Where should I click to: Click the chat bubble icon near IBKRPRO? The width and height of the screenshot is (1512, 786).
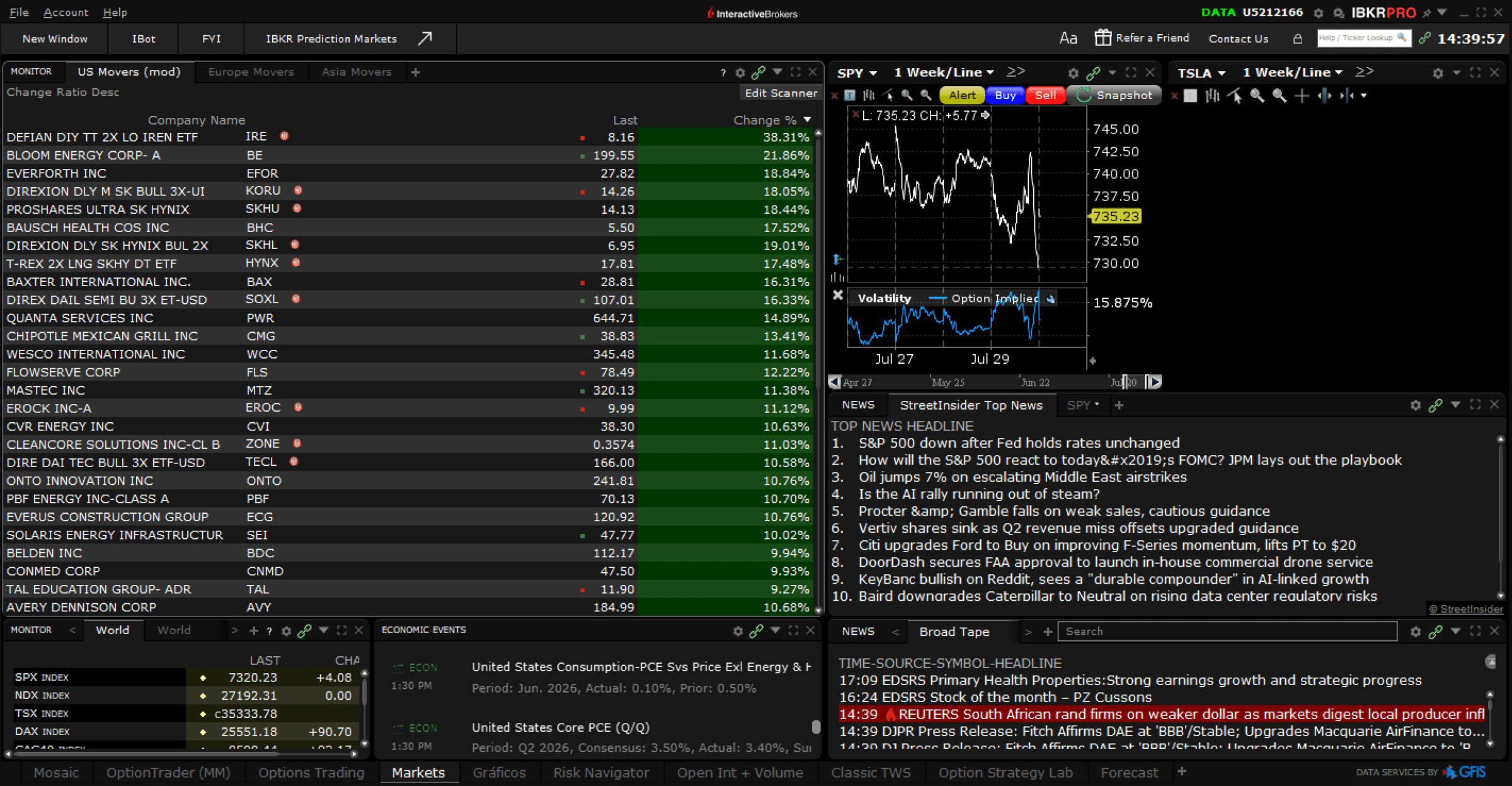(x=1339, y=13)
